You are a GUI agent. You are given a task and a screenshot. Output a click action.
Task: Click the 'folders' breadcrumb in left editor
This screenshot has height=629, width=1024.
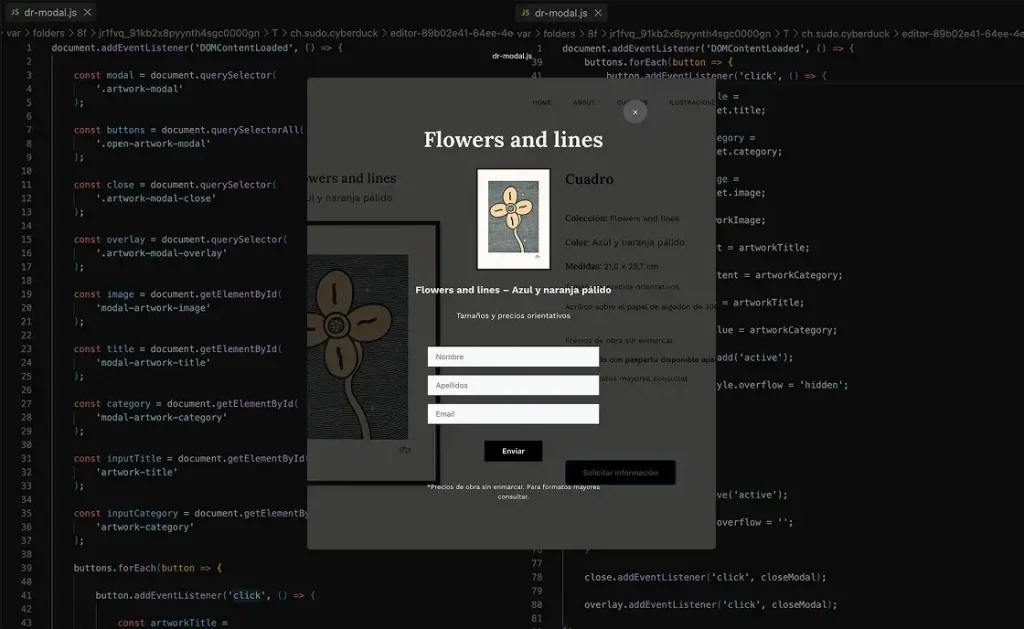48,33
